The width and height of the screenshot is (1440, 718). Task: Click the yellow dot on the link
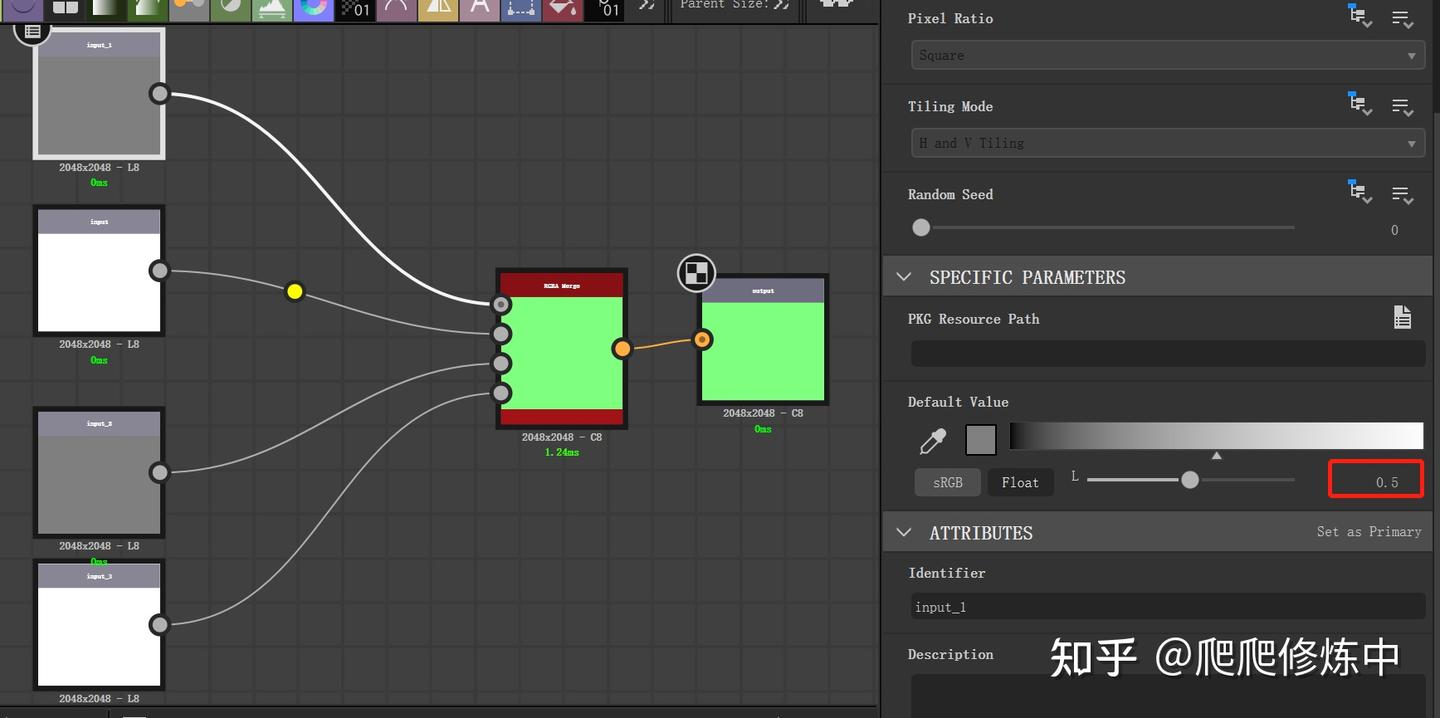pos(294,292)
